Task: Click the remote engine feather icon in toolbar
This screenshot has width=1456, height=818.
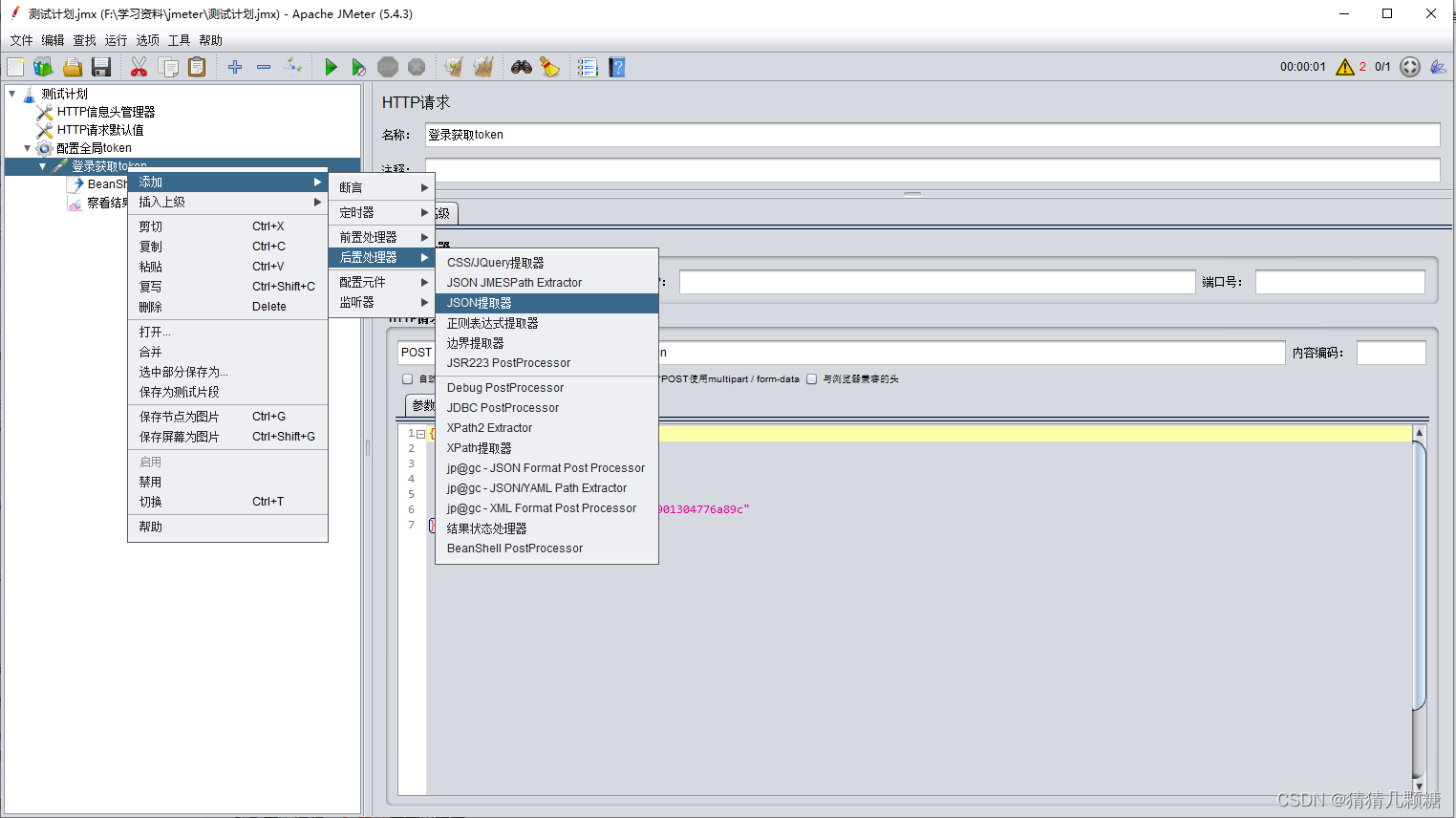Action: coord(1438,67)
